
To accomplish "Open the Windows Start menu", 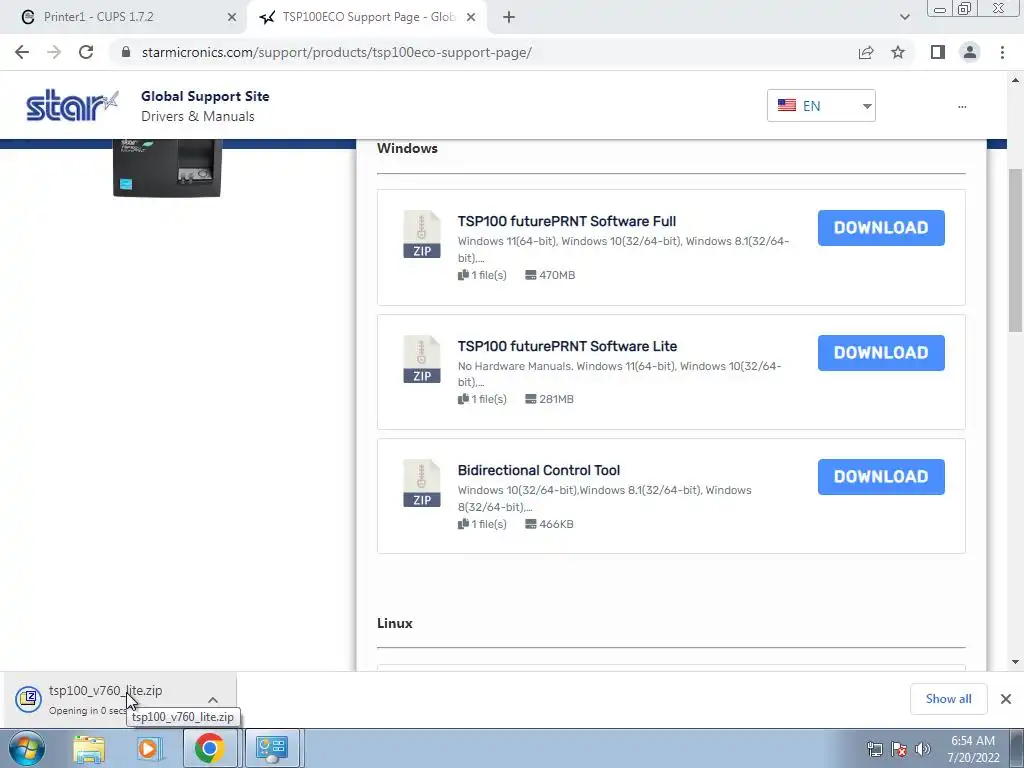I will pyautogui.click(x=26, y=748).
